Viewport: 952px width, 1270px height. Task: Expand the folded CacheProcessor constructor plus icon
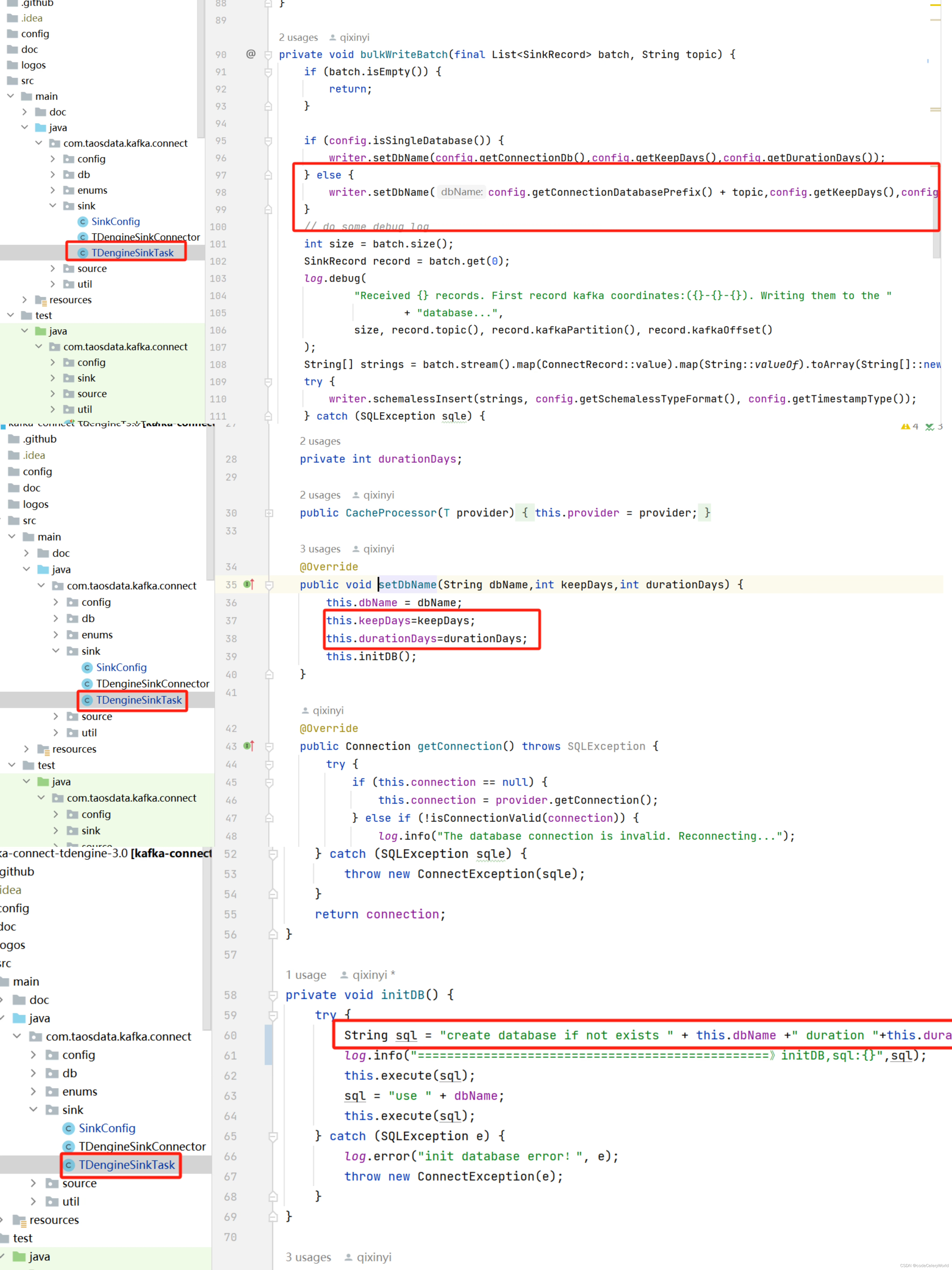point(269,513)
